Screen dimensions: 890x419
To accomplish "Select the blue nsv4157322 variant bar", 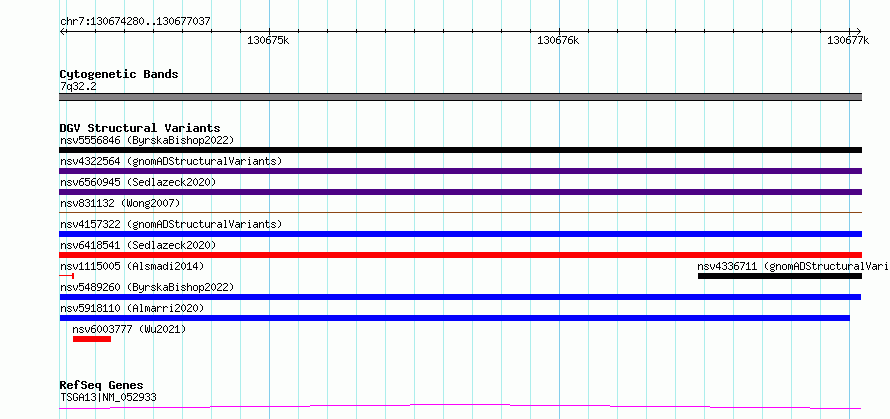I will (x=460, y=234).
